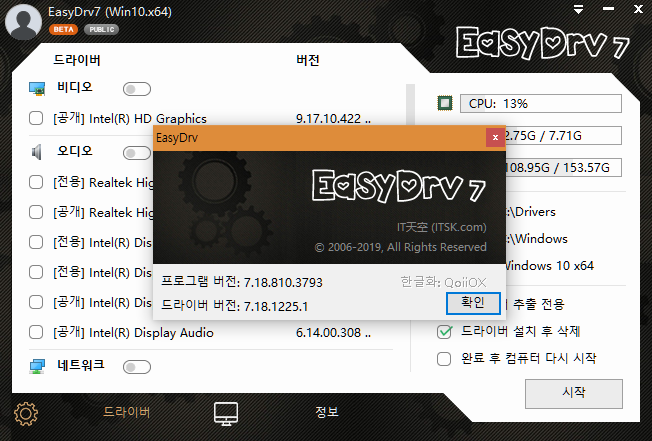Uncheck 드라이버 설치 후 삭제 option
Image resolution: width=652 pixels, height=441 pixels.
[x=444, y=331]
